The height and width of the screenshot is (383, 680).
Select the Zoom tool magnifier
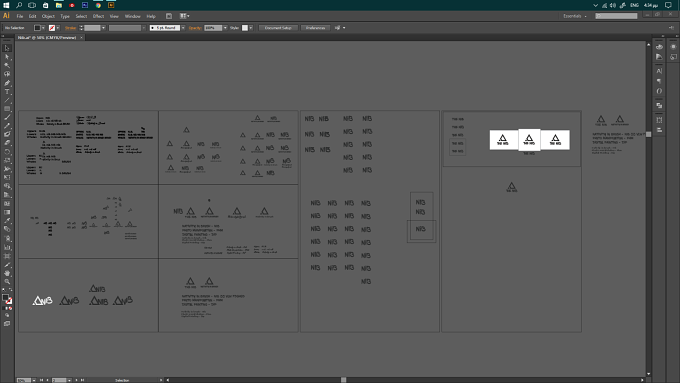point(7,282)
